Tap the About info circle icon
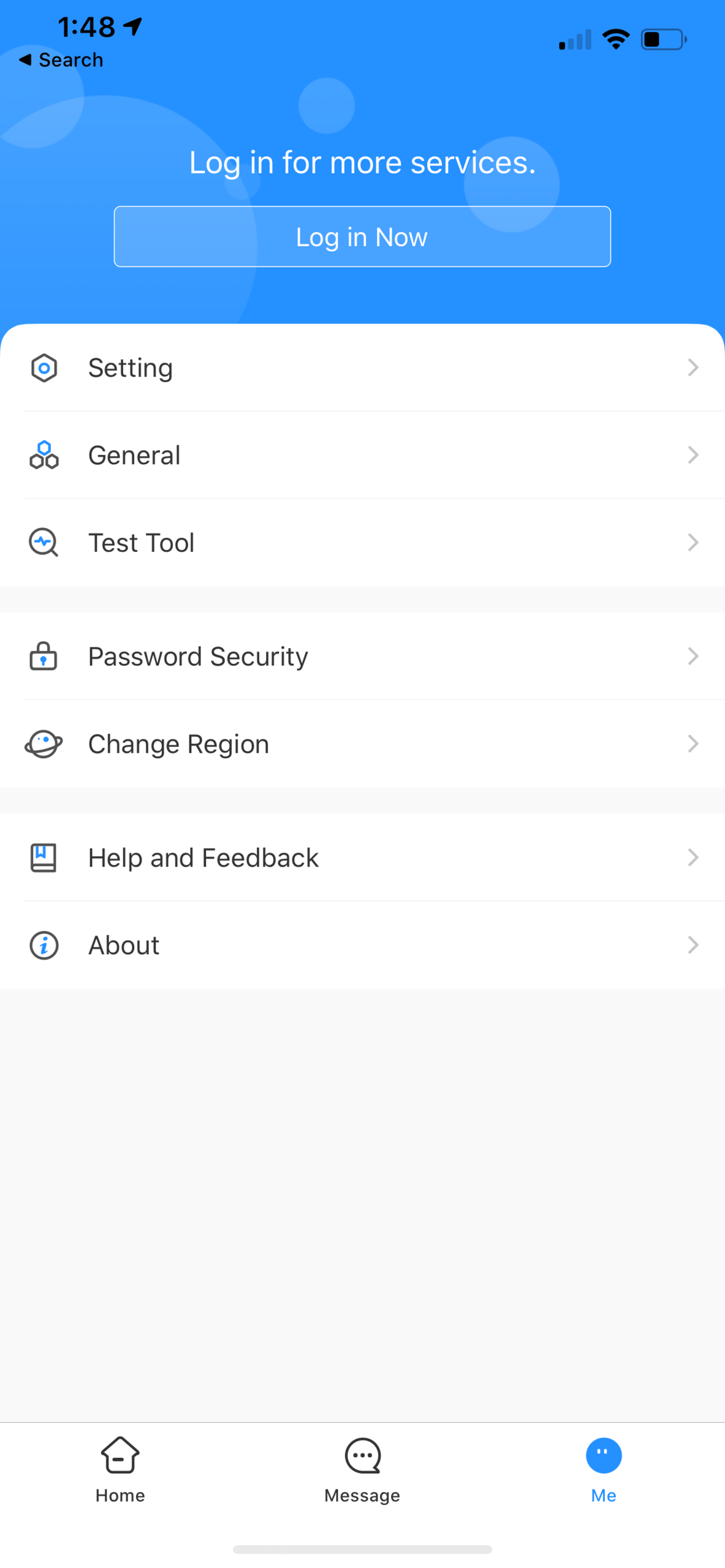 [44, 945]
